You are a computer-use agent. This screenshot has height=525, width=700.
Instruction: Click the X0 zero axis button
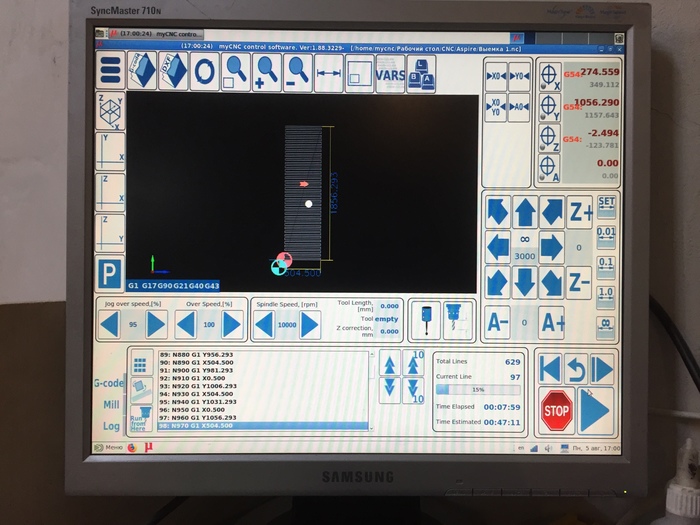pos(495,76)
